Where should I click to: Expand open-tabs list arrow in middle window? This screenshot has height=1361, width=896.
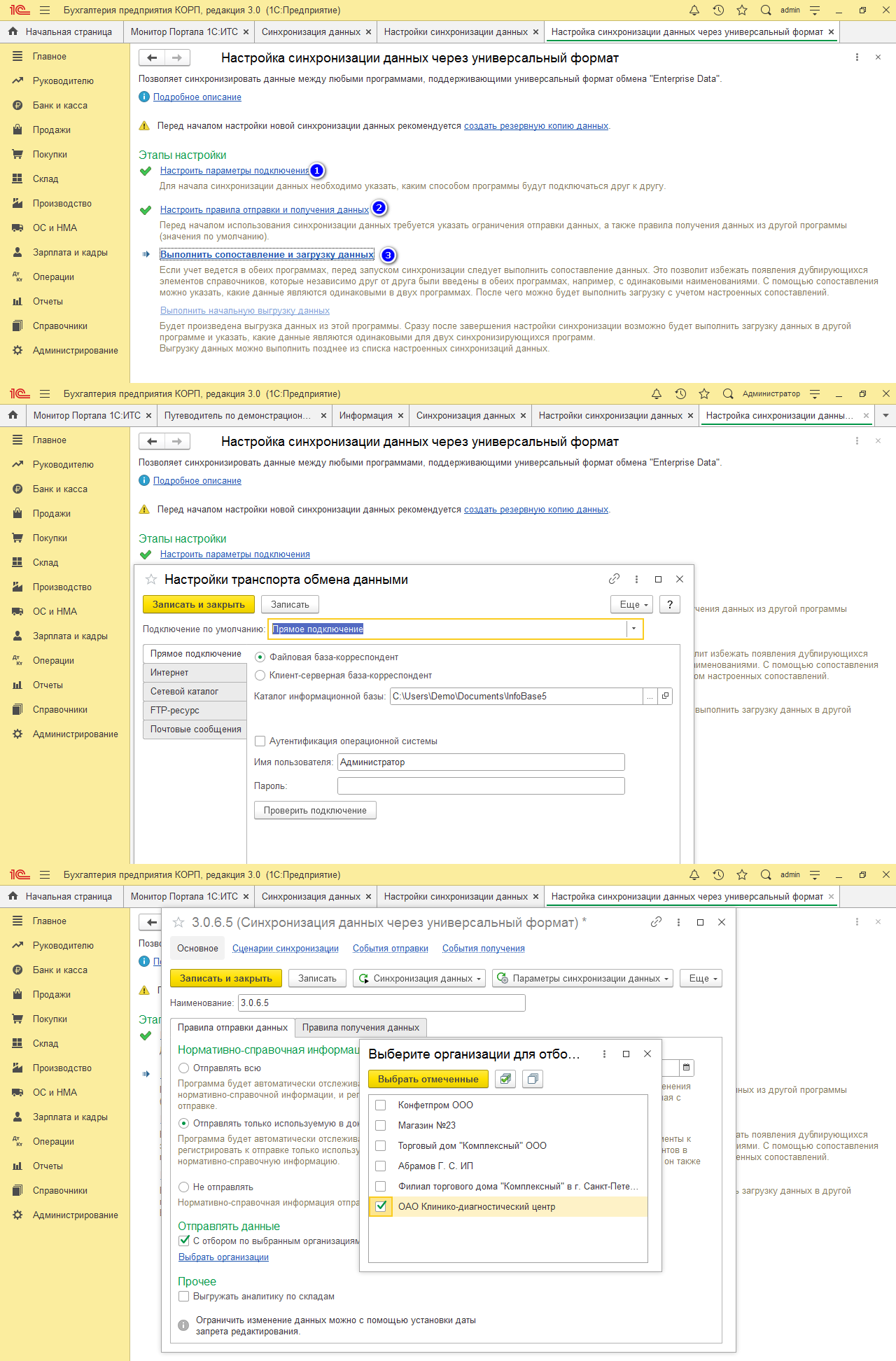tap(885, 415)
